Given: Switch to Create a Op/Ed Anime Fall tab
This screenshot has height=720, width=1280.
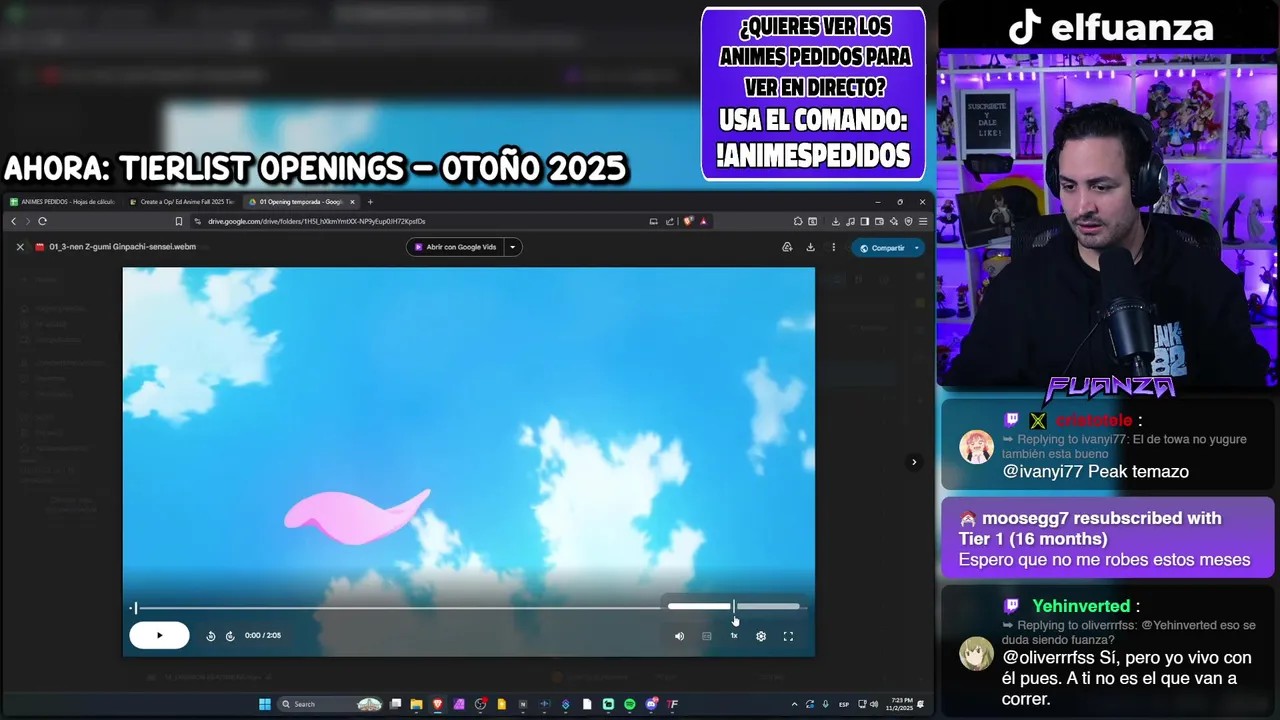Looking at the screenshot, I should click(x=182, y=202).
